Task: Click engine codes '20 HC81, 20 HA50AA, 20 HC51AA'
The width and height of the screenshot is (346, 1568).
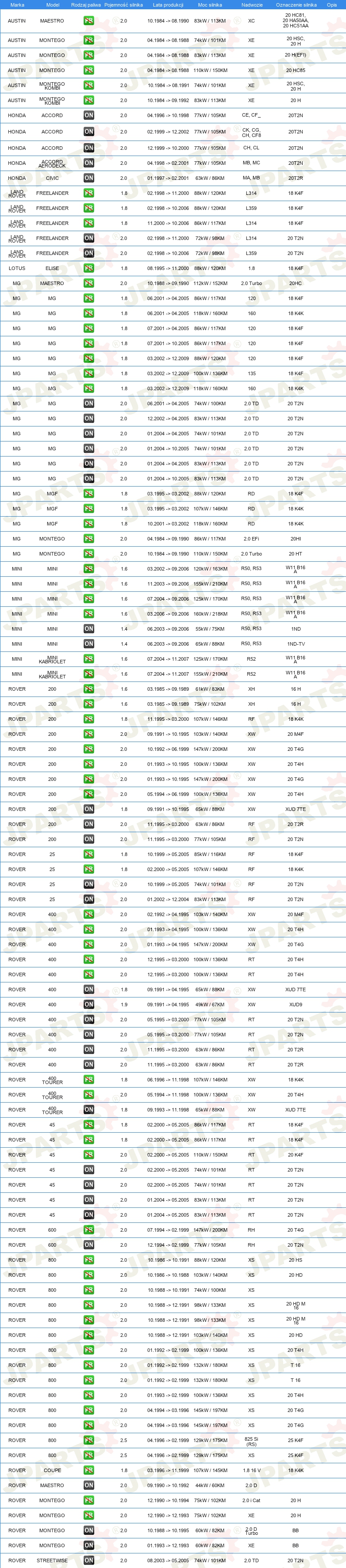Action: click(296, 21)
